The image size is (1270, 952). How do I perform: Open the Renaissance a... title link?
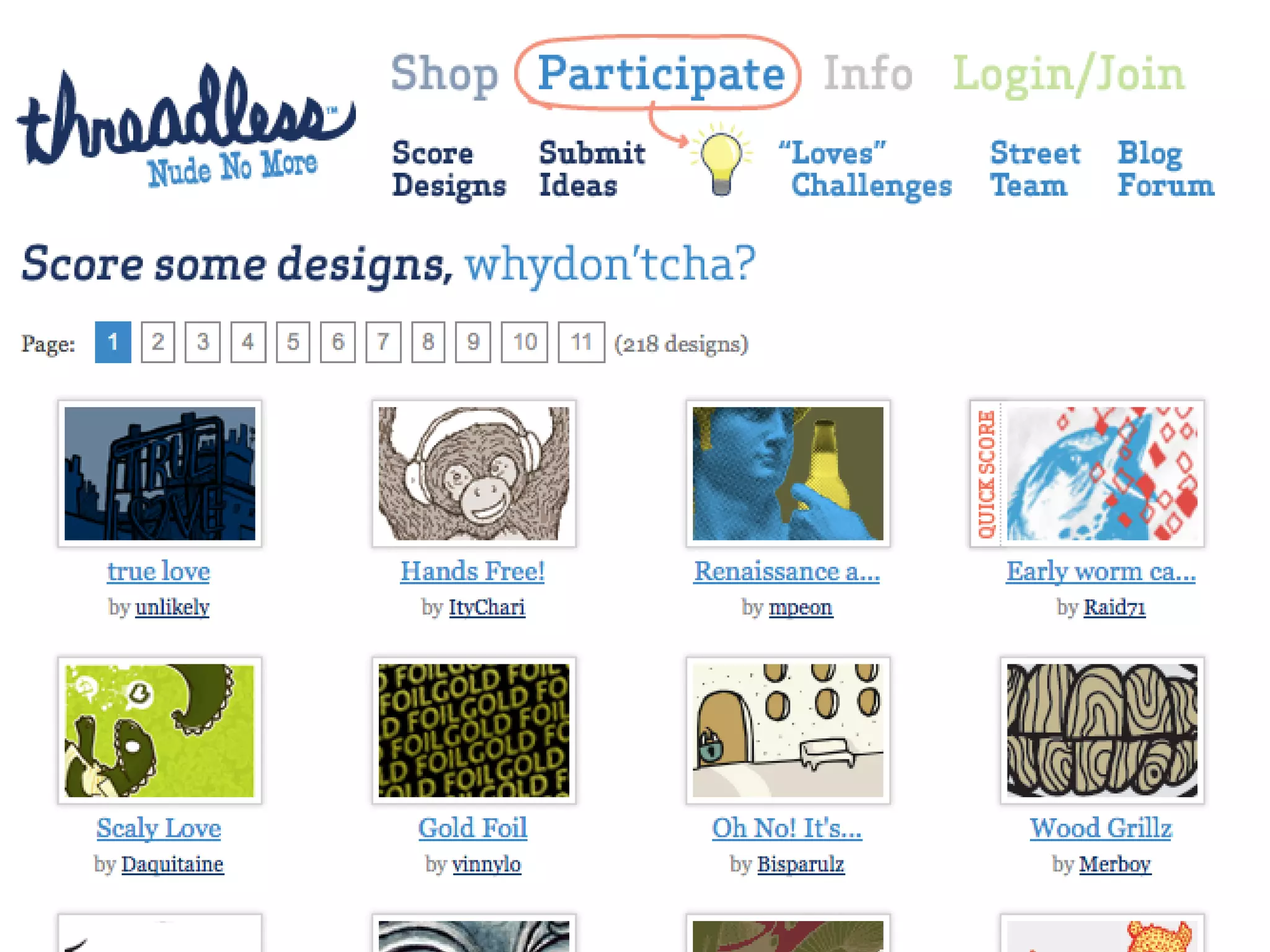tap(787, 571)
